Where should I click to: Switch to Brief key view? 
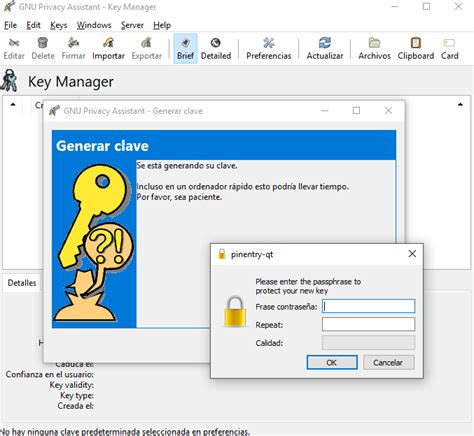click(x=185, y=49)
